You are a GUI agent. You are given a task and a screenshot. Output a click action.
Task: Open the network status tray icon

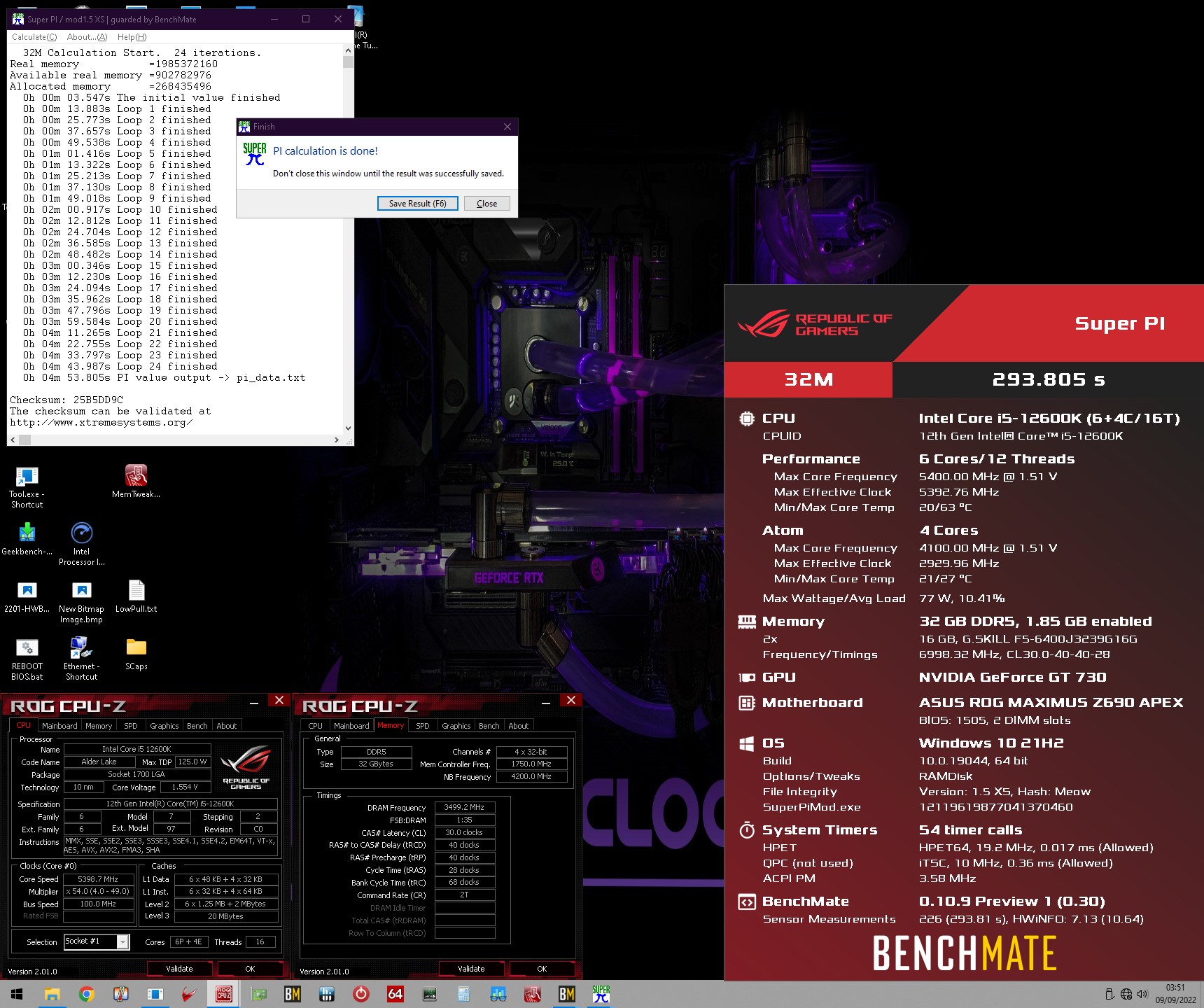[1126, 994]
